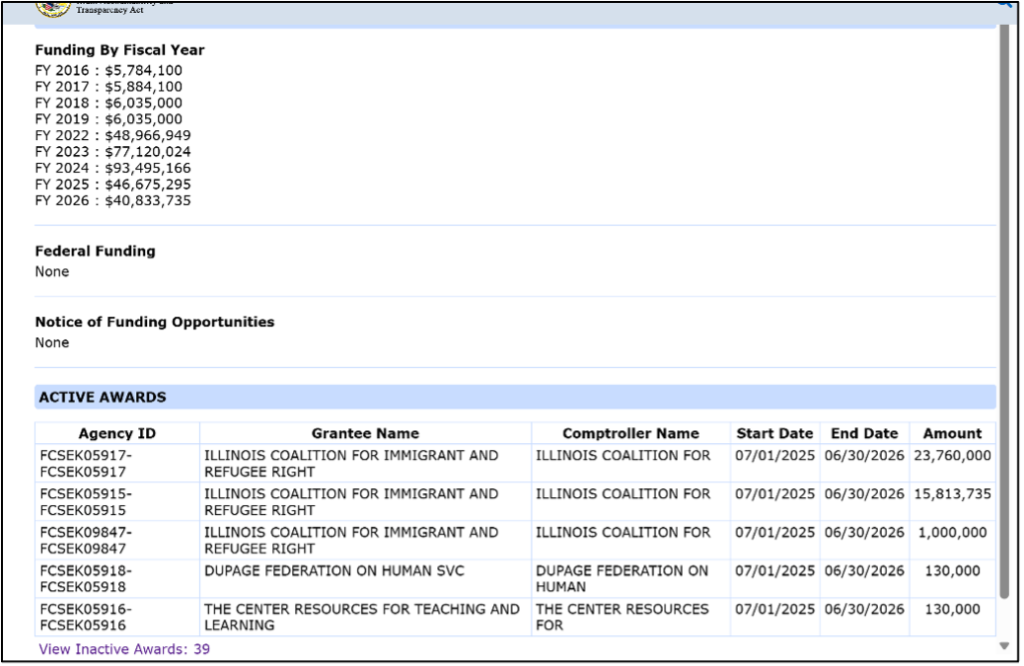1024x666 pixels.
Task: Click the Notice of Funding Opportunities heading
Action: 155,322
